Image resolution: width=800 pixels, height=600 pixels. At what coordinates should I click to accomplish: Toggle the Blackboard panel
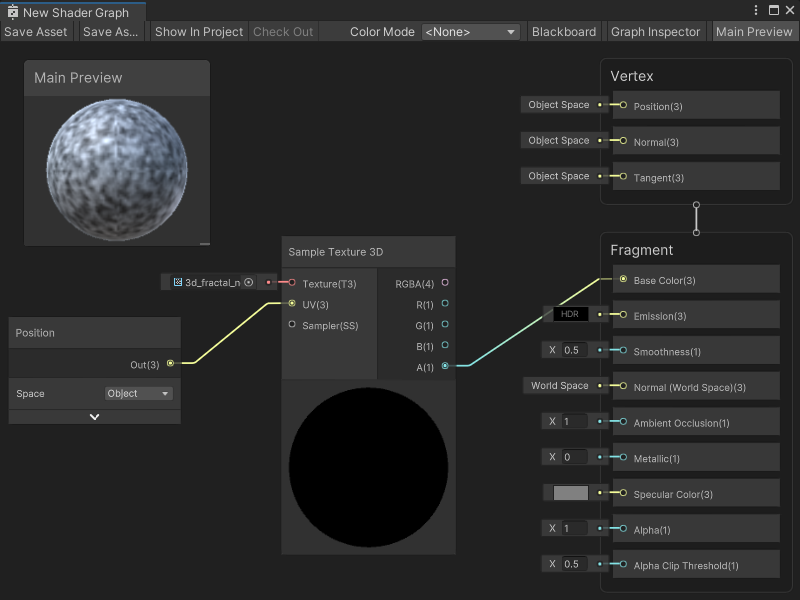pos(564,31)
